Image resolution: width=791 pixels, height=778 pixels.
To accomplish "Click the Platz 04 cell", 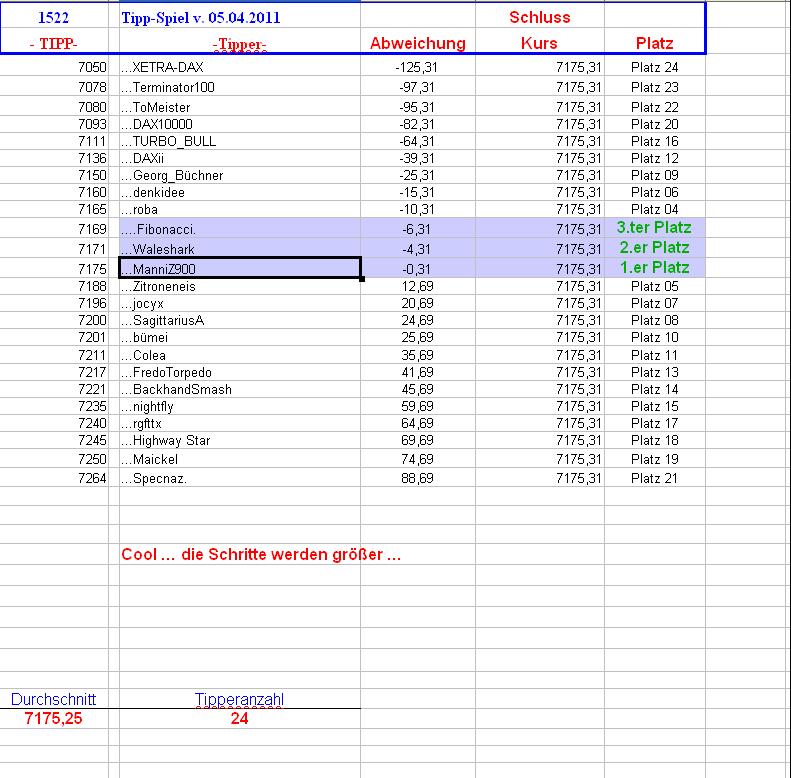I will click(654, 209).
